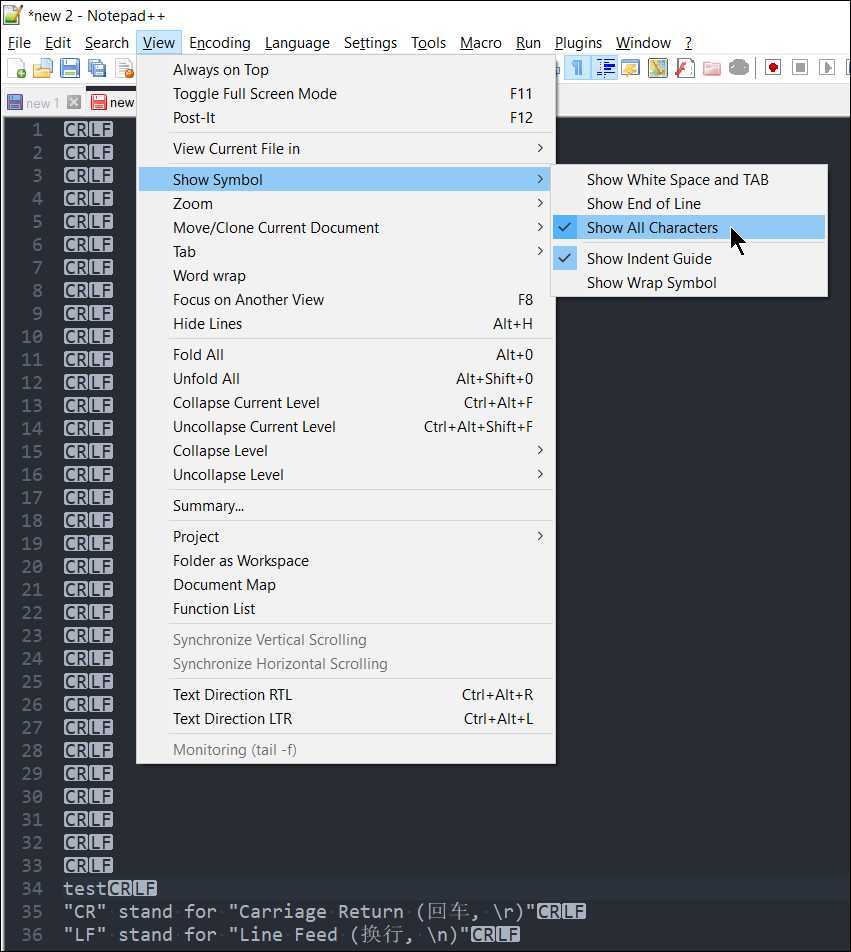Image resolution: width=851 pixels, height=952 pixels.
Task: Expand the Uncollapse Level submenu
Action: 346,475
